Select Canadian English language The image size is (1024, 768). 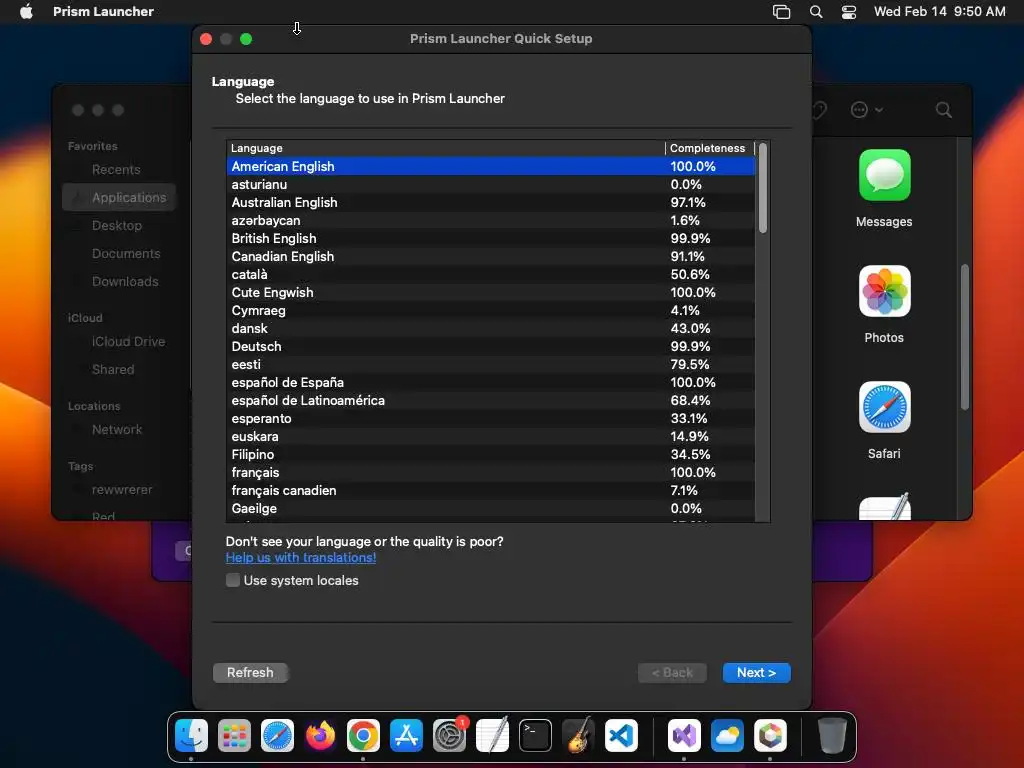click(x=491, y=257)
